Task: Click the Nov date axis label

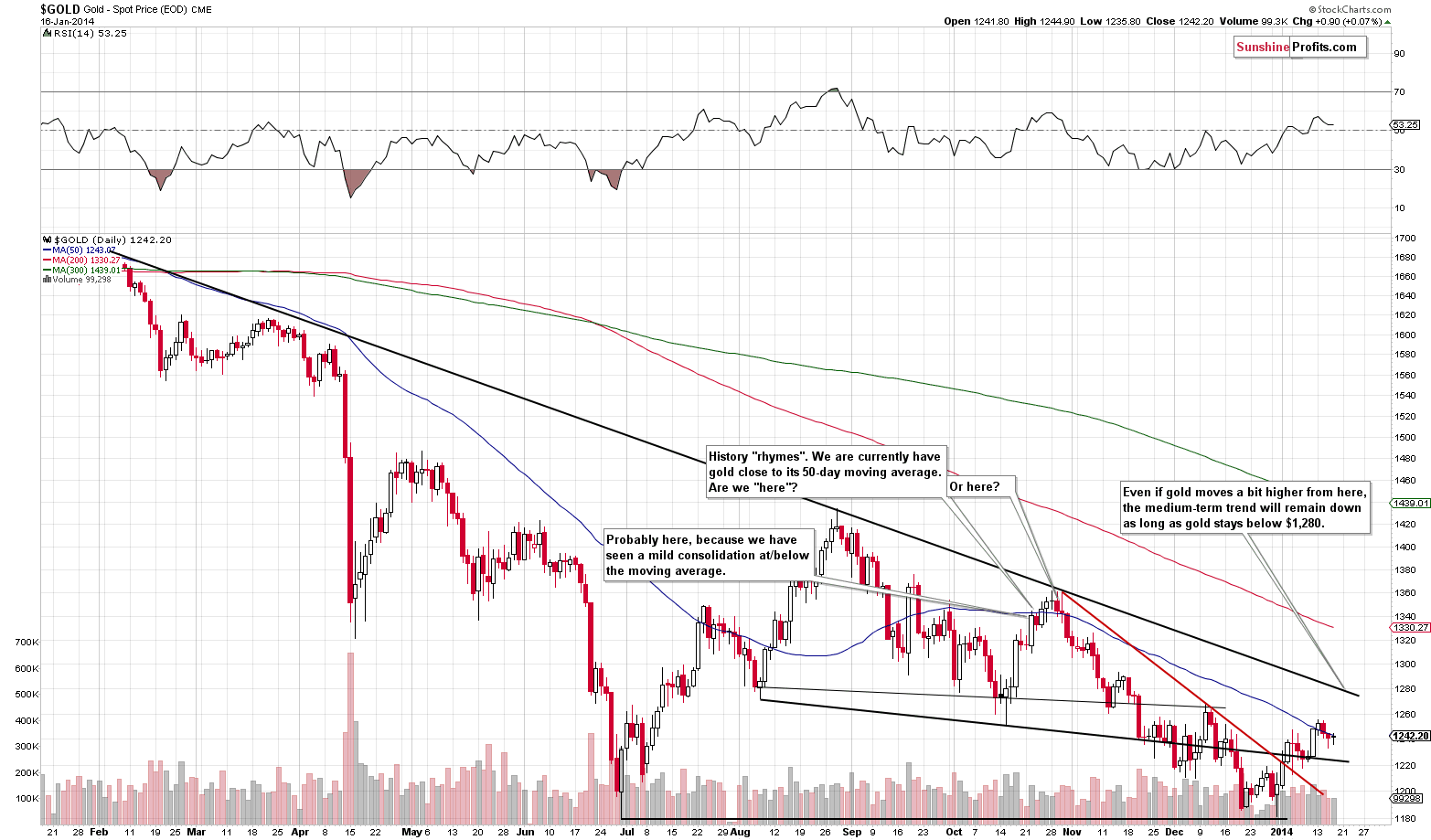Action: point(1073,833)
